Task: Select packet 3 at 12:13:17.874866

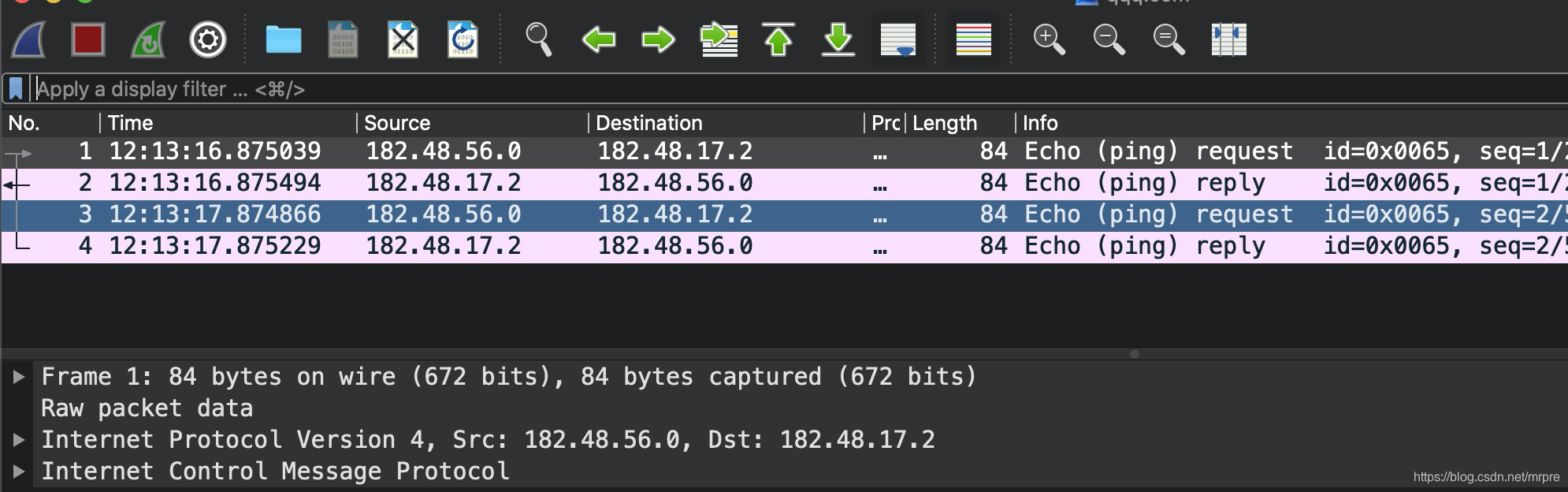Action: (x=784, y=214)
